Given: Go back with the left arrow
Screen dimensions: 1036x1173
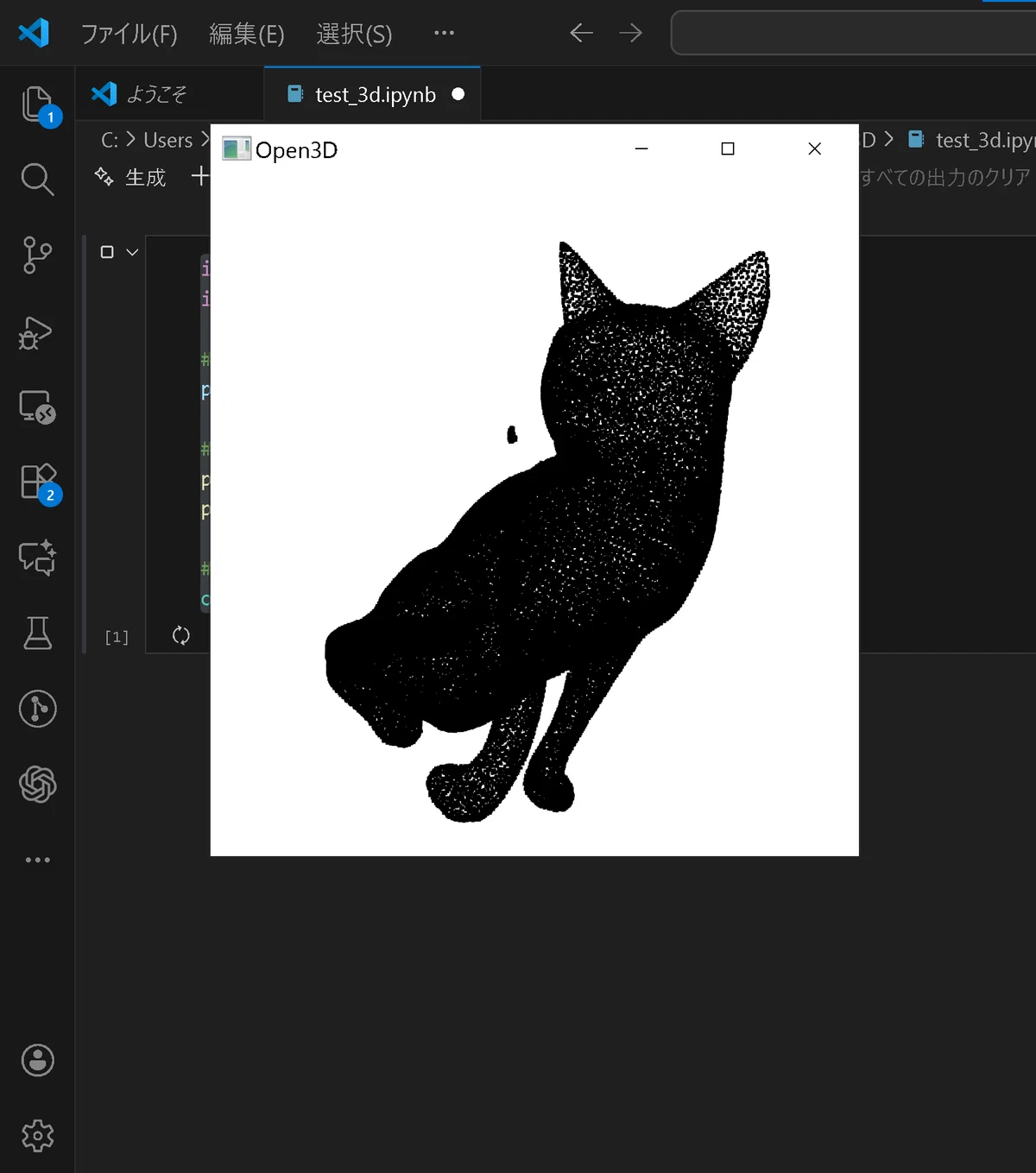Looking at the screenshot, I should [582, 33].
